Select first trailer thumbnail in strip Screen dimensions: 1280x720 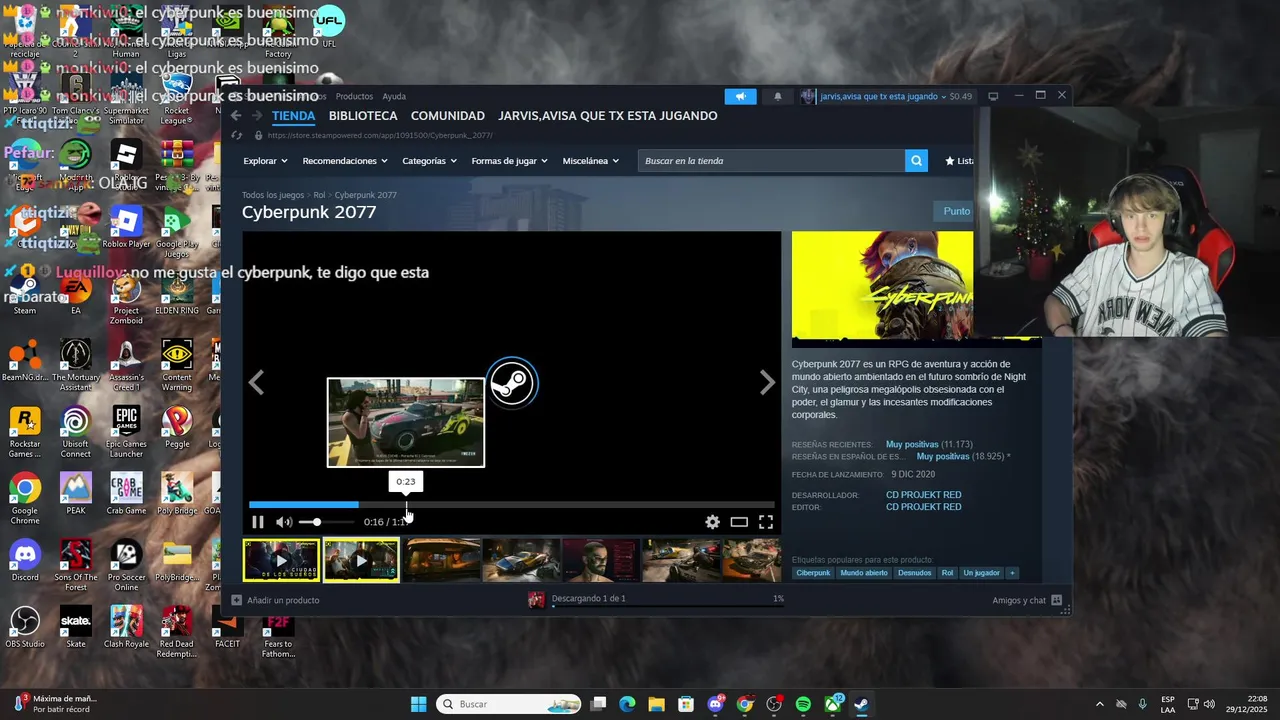click(281, 560)
